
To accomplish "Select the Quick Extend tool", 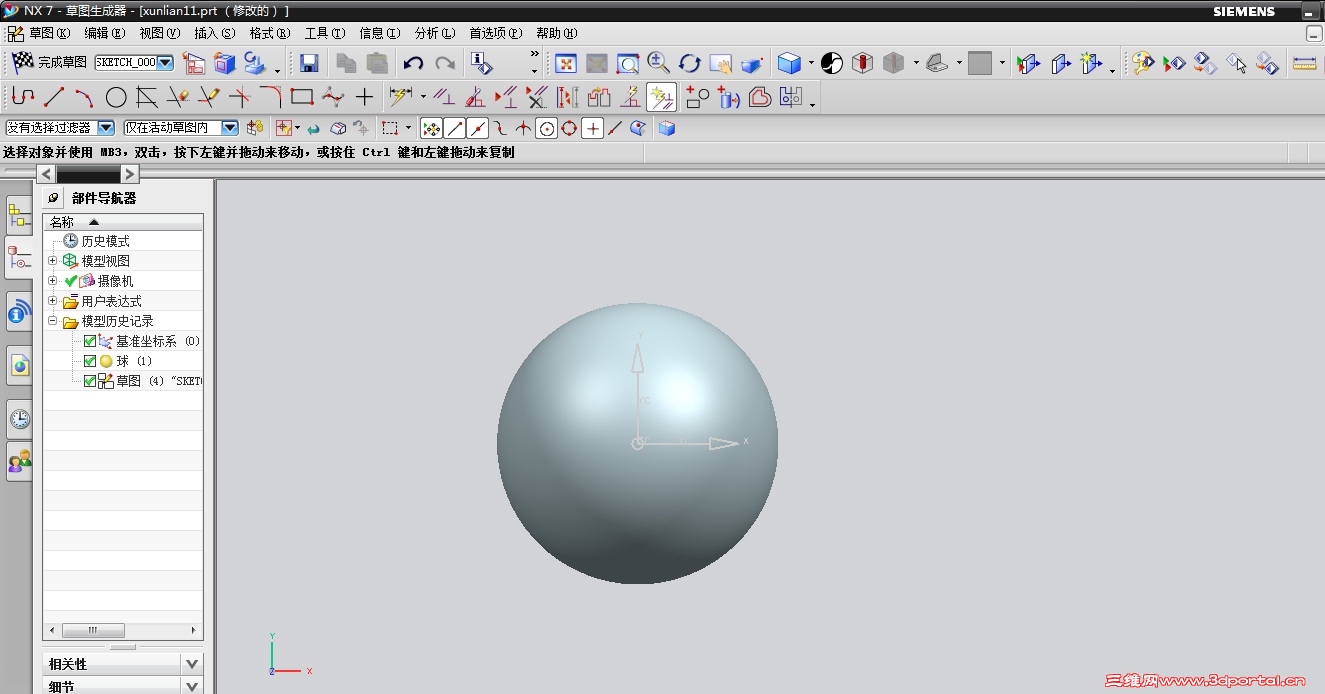I will [209, 97].
